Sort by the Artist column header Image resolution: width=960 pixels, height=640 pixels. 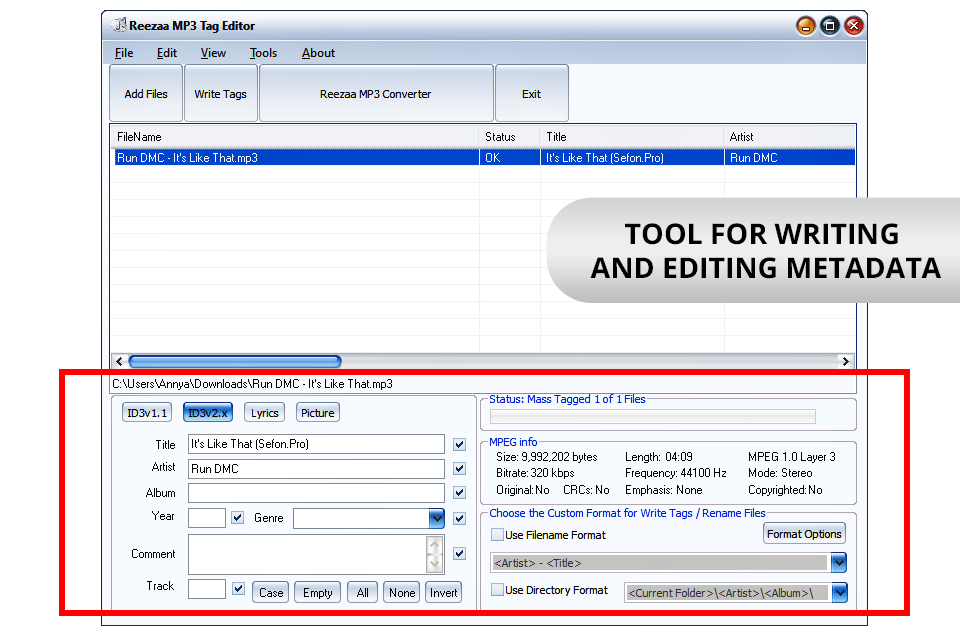coord(790,137)
